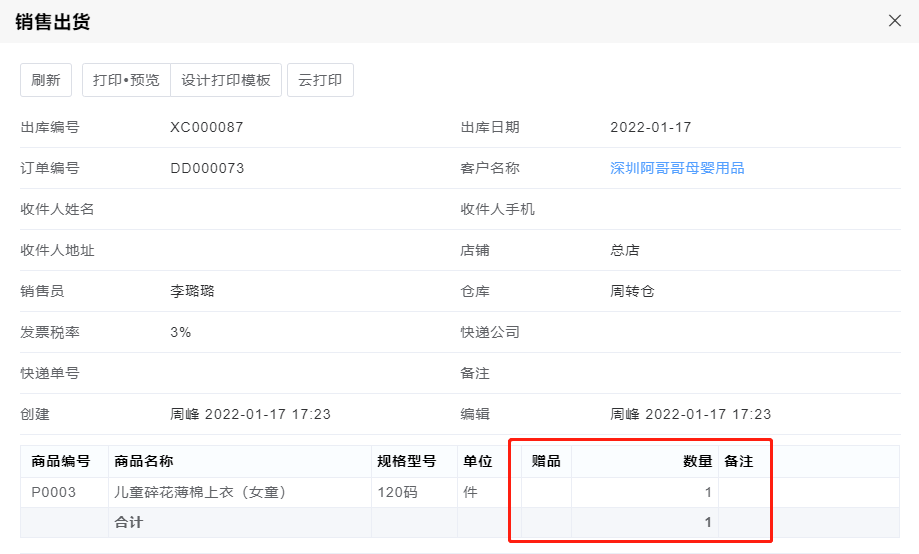This screenshot has height=554, width=919.
Task: Click the 合计 total row label
Action: pyautogui.click(x=128, y=522)
